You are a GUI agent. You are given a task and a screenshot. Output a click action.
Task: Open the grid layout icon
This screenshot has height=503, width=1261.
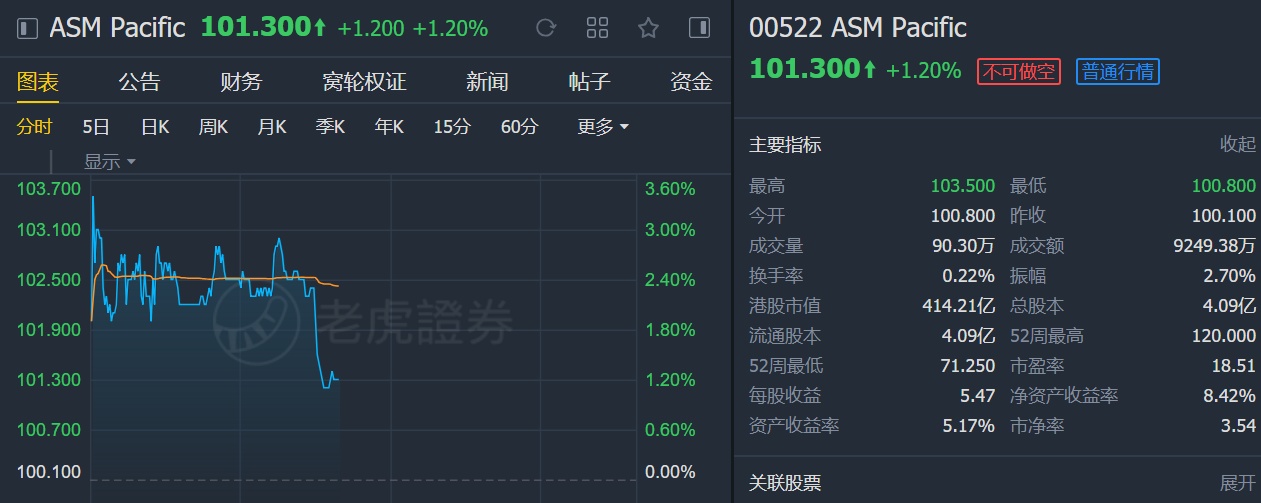click(597, 28)
